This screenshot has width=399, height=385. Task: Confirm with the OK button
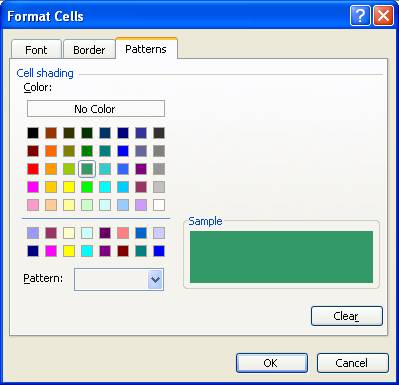[x=272, y=363]
